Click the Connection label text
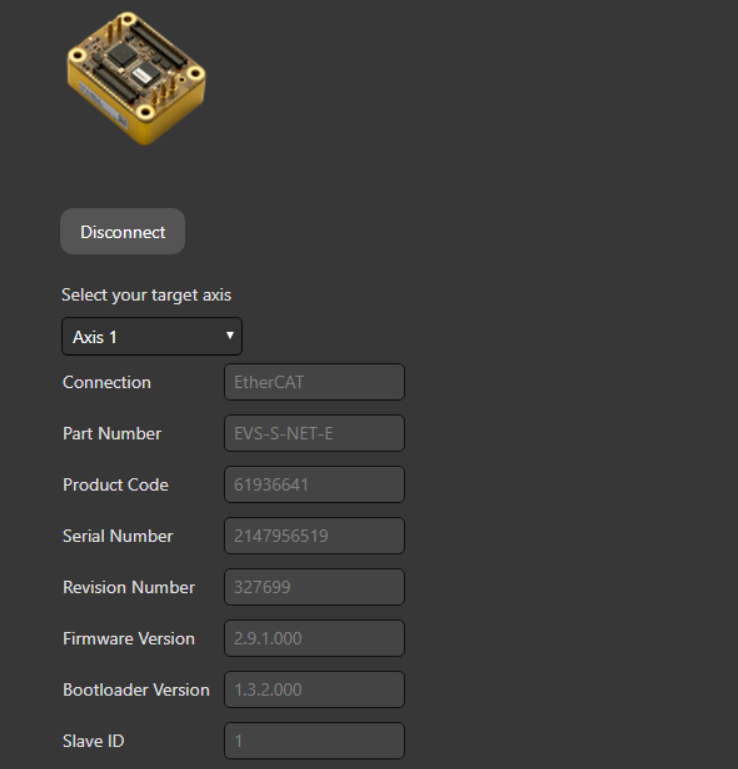 (107, 382)
